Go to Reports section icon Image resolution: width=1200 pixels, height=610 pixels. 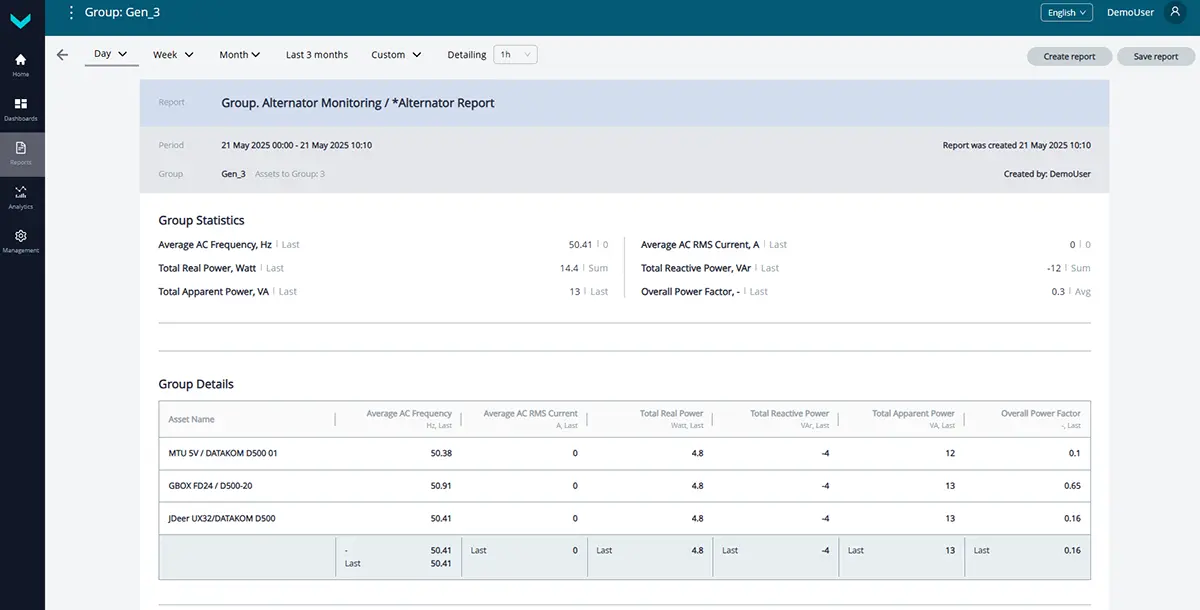21,152
